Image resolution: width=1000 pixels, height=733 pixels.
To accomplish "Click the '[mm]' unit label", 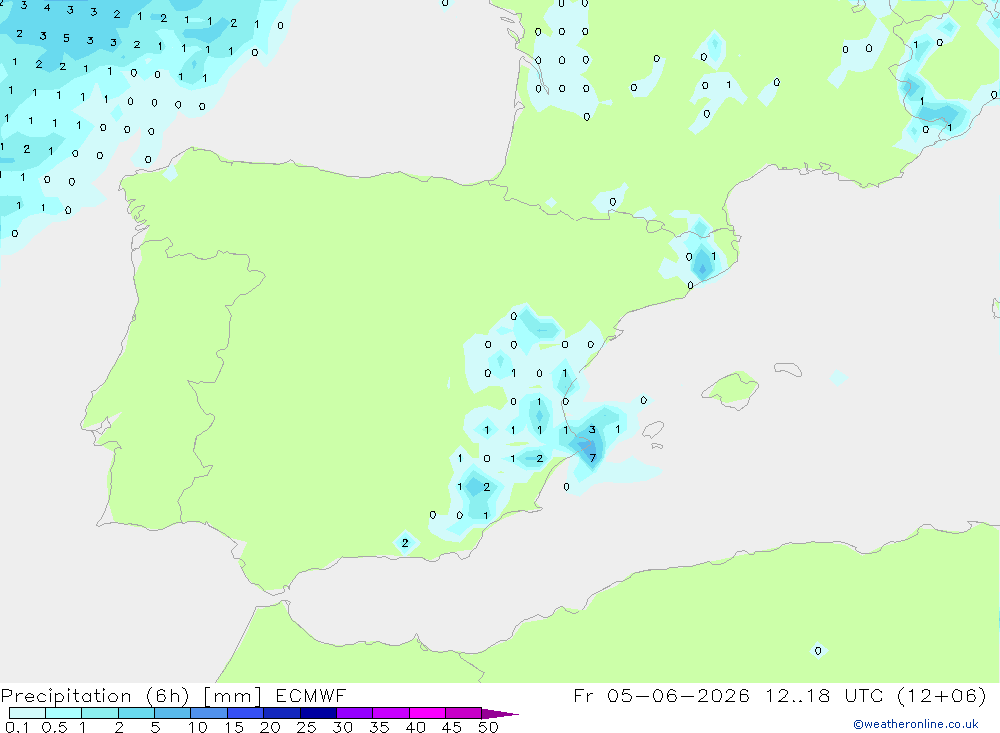I will 232,696.
